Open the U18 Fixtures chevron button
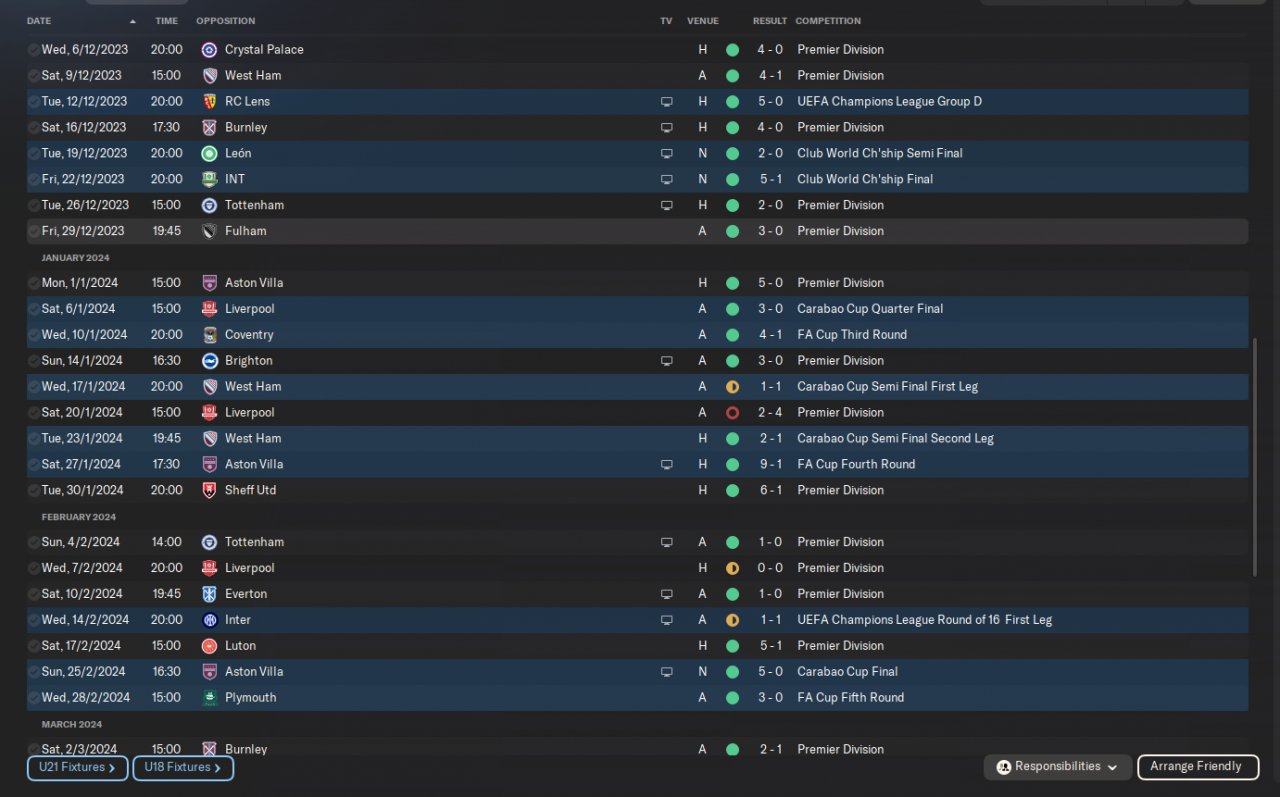Viewport: 1280px width, 797px height. click(x=183, y=768)
